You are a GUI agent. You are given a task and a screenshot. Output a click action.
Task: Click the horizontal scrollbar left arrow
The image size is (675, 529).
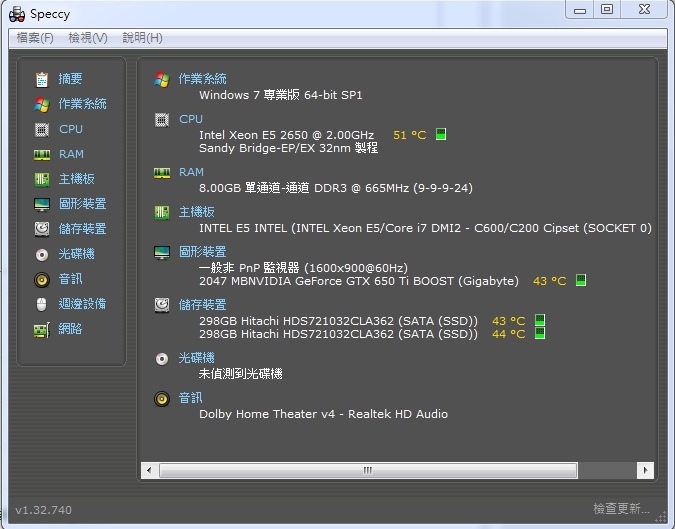149,470
